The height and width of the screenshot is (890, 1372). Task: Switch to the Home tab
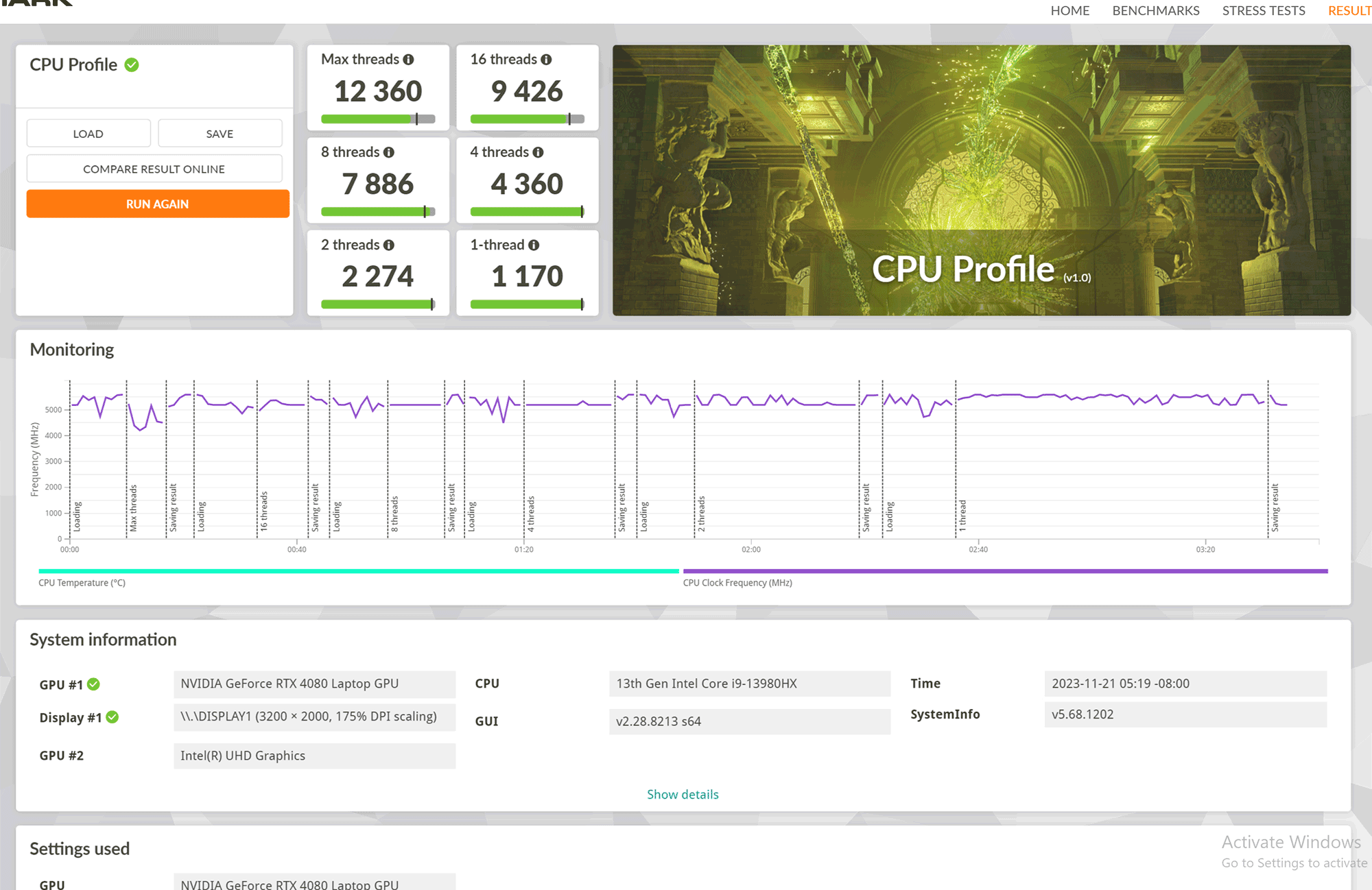click(x=1069, y=11)
